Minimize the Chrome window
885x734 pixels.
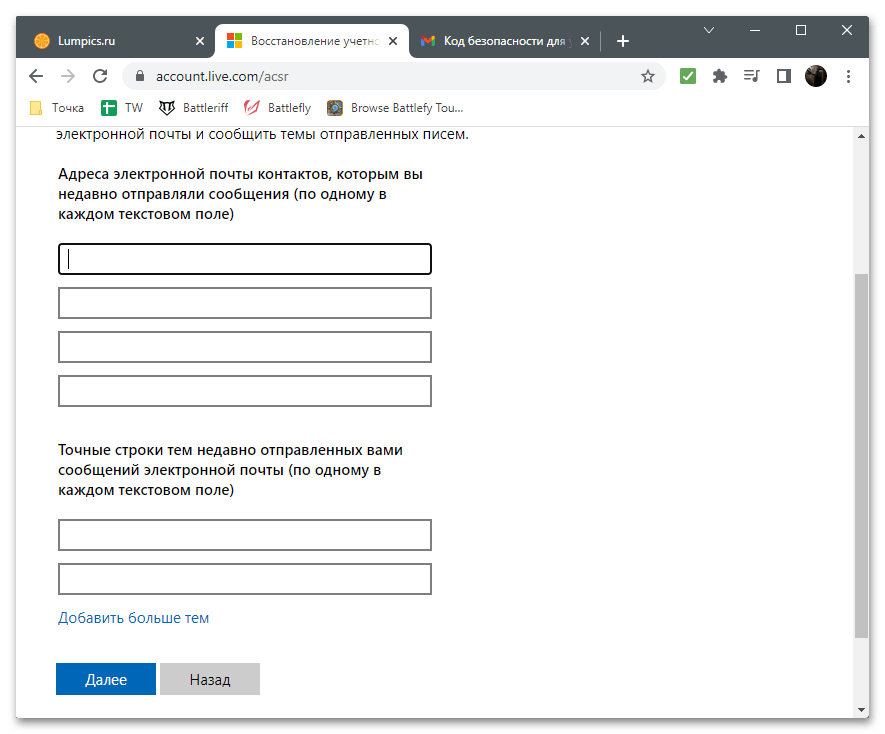click(755, 30)
